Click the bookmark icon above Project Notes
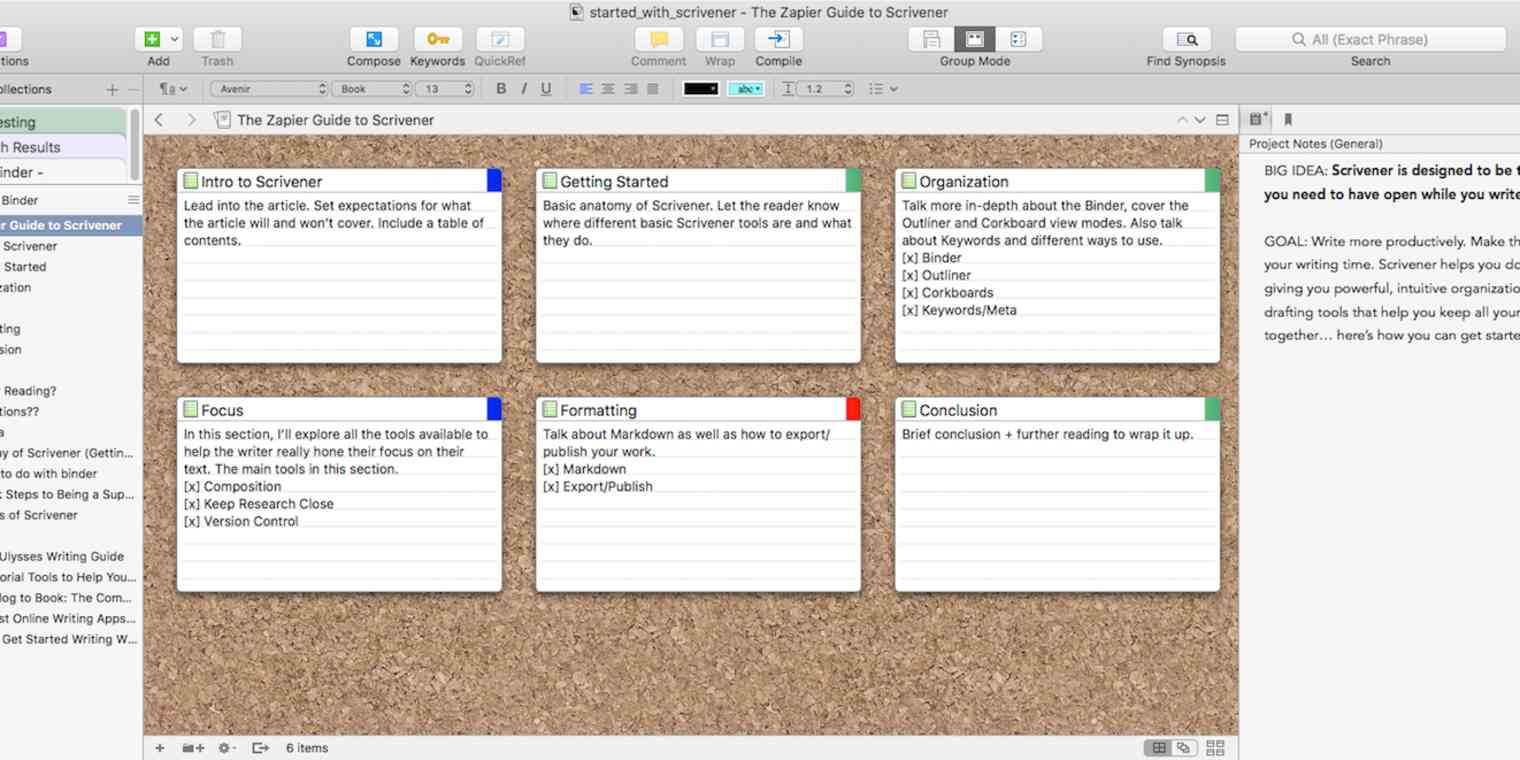The width and height of the screenshot is (1520, 760). 1288,119
